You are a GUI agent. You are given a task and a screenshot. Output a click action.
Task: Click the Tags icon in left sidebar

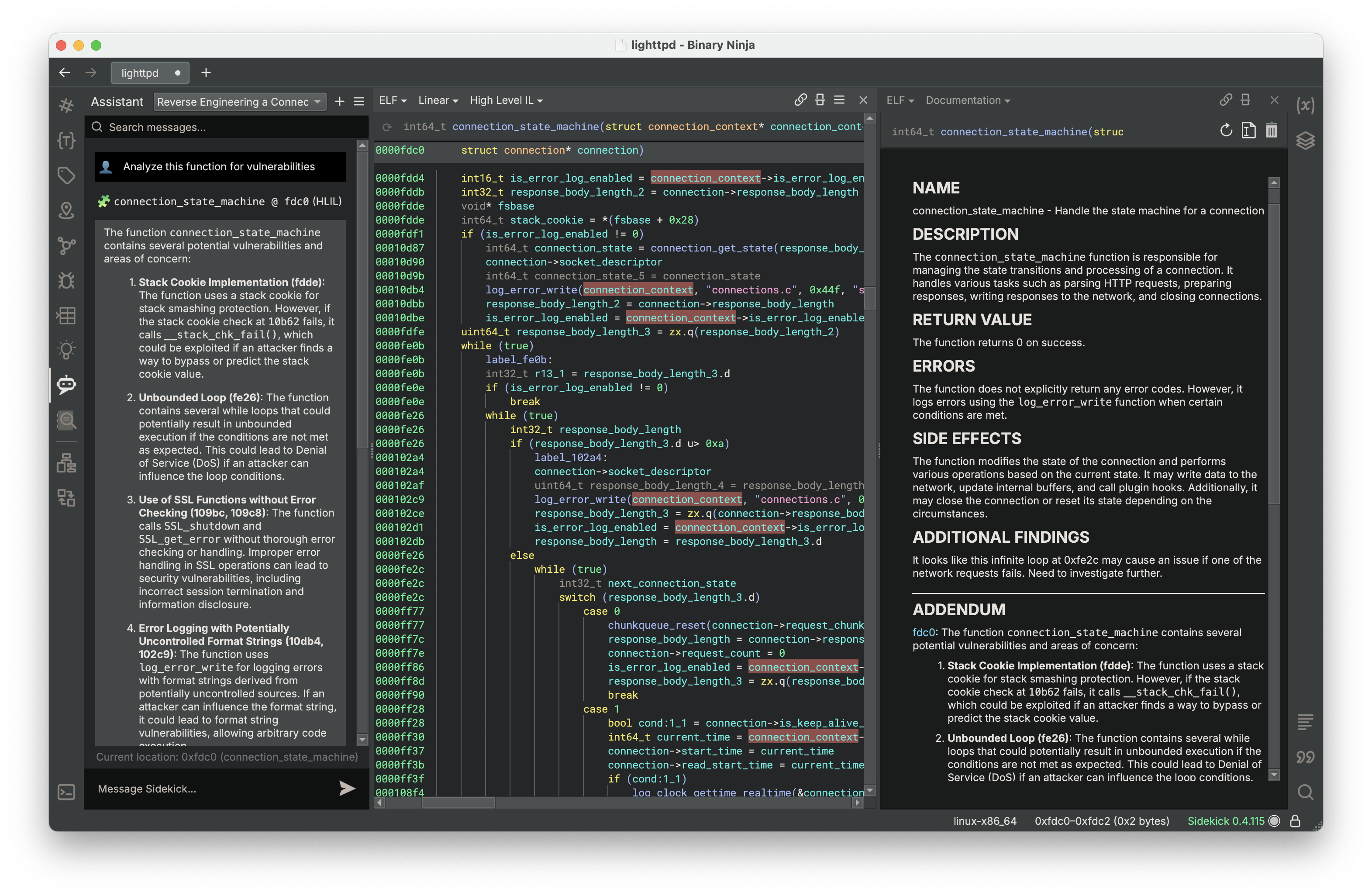pos(67,175)
